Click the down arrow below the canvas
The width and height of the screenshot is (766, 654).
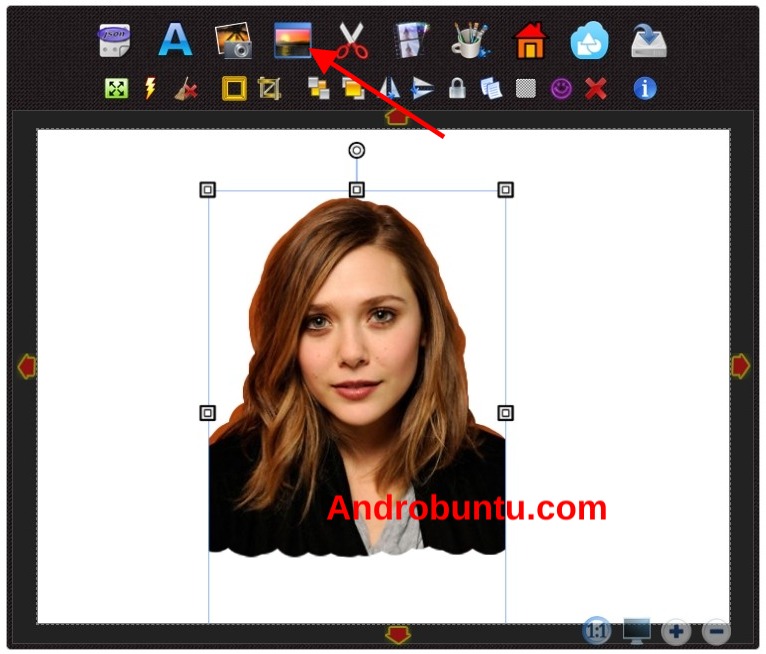pyautogui.click(x=397, y=635)
